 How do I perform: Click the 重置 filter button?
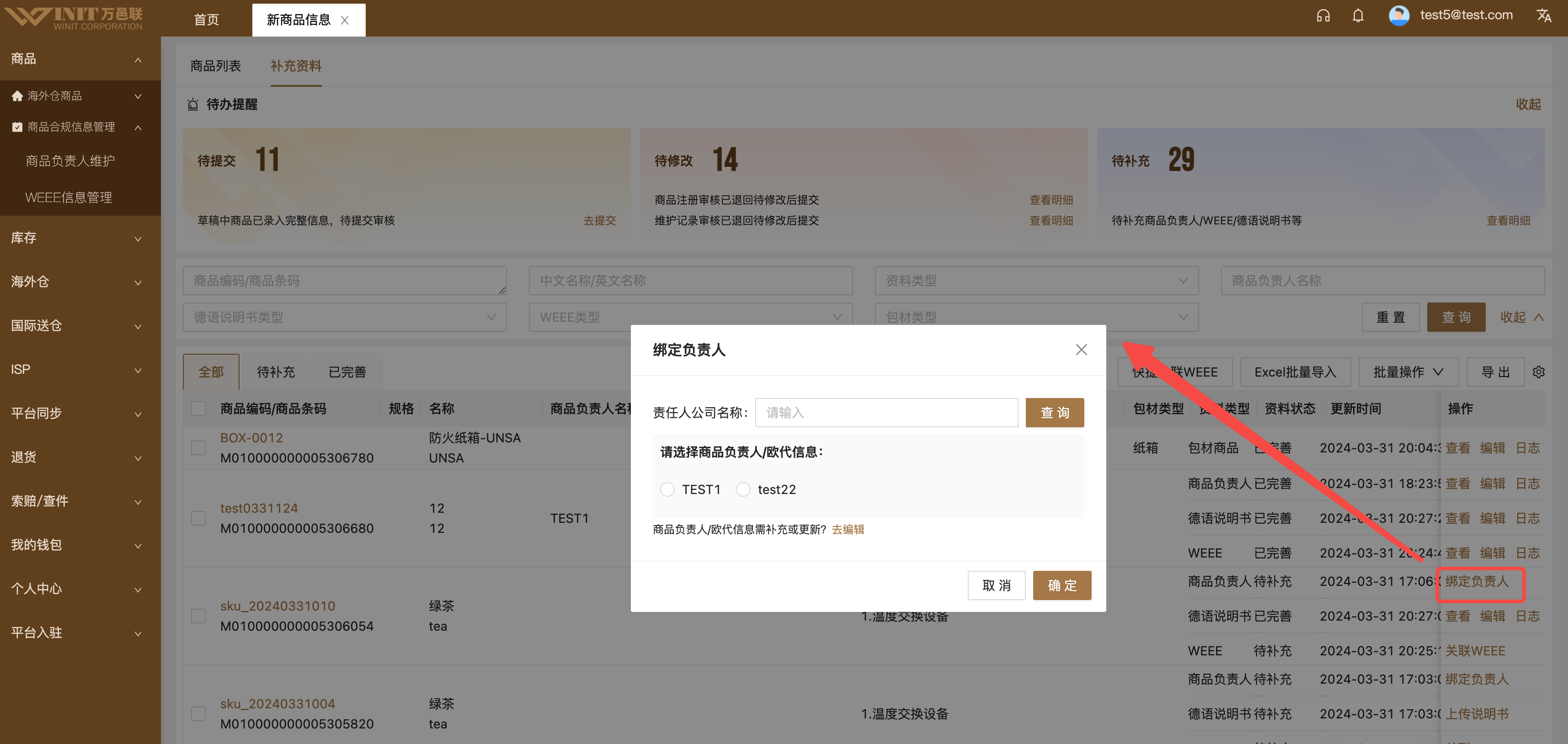(1391, 317)
